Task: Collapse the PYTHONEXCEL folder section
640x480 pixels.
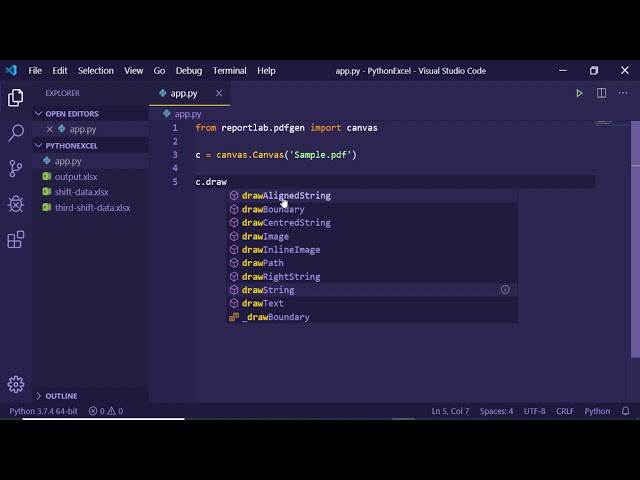Action: [x=39, y=146]
